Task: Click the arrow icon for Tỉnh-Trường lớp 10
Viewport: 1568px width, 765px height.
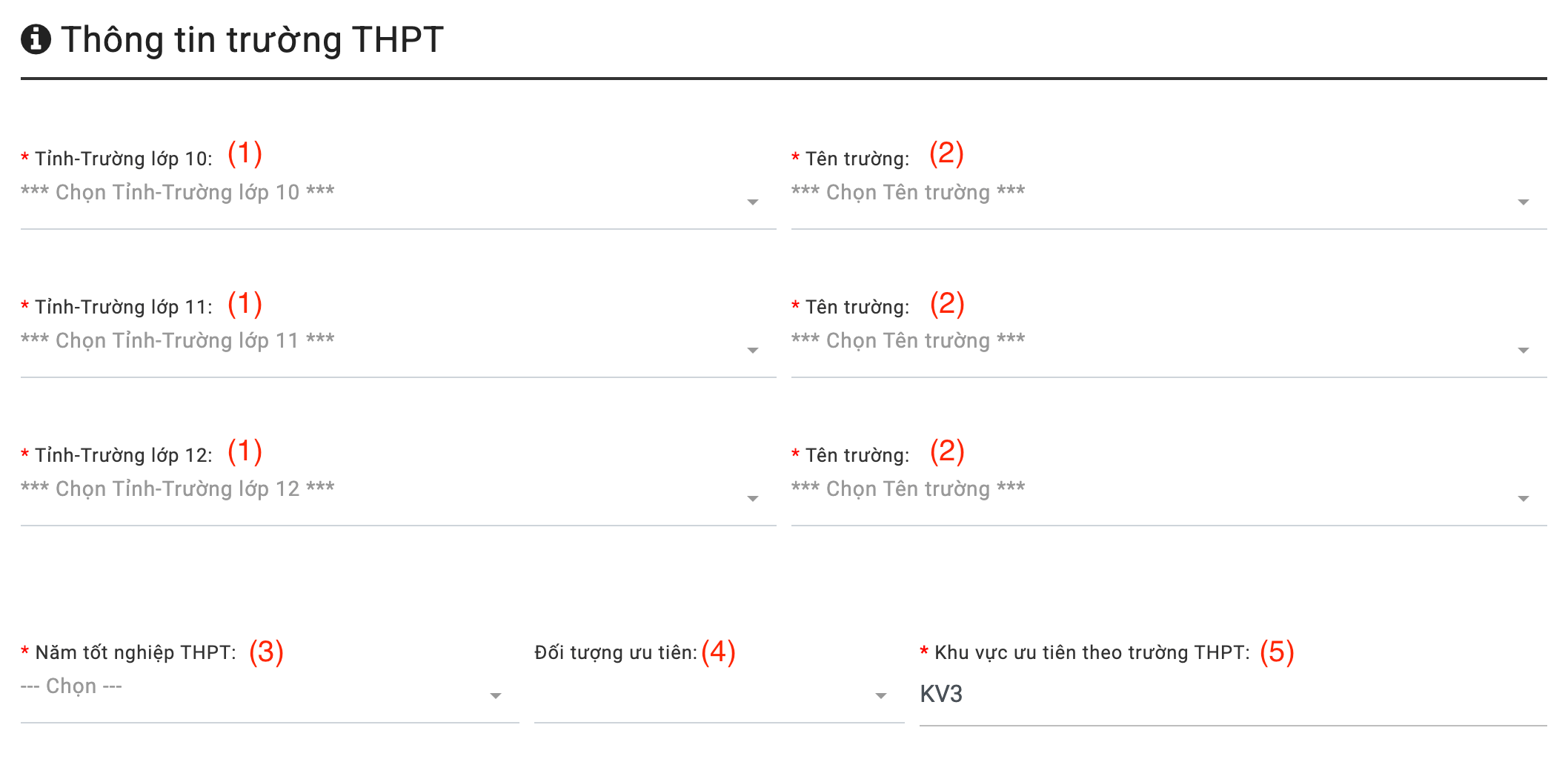Action: click(x=753, y=202)
